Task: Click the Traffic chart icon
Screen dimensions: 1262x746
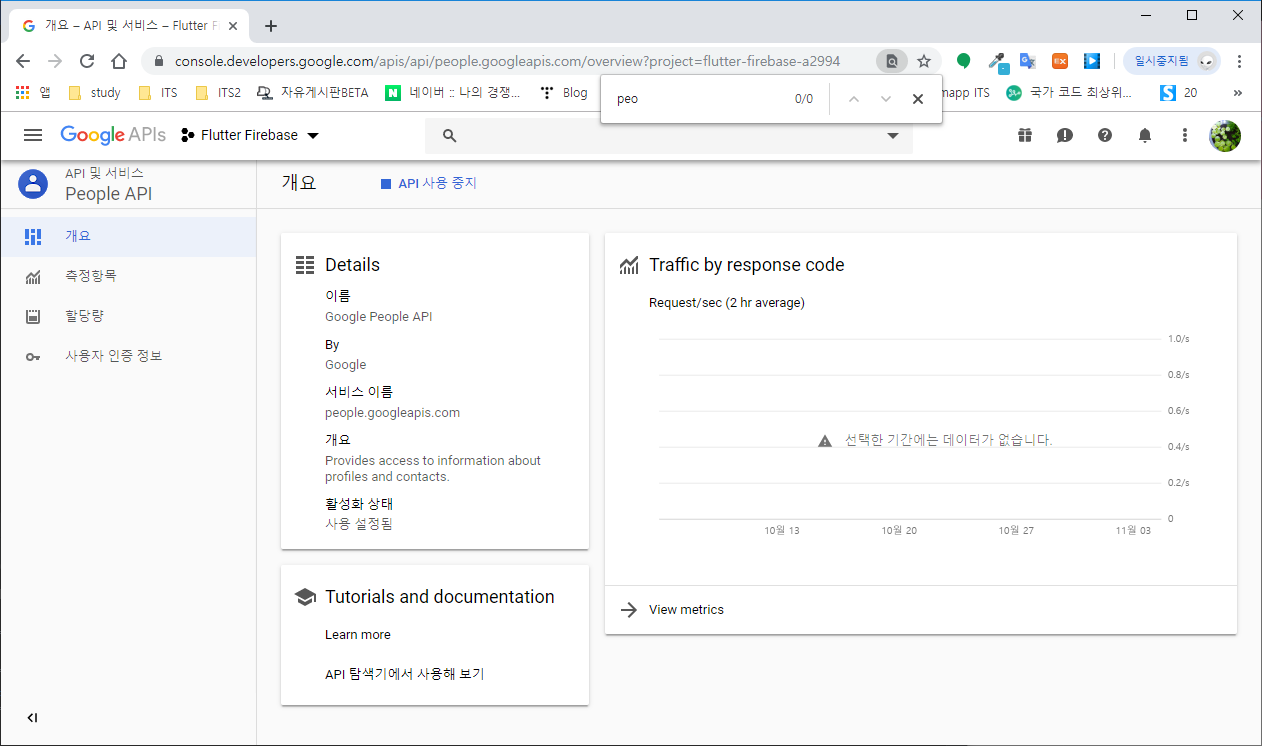Action: (629, 265)
